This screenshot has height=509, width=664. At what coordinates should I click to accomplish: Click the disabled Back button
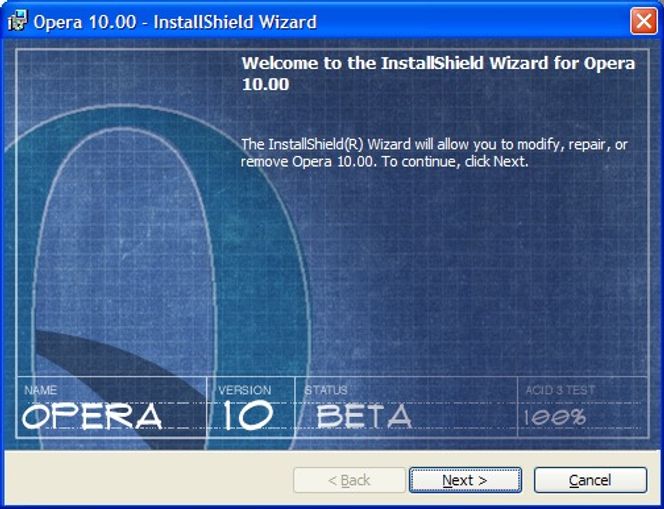coord(349,480)
